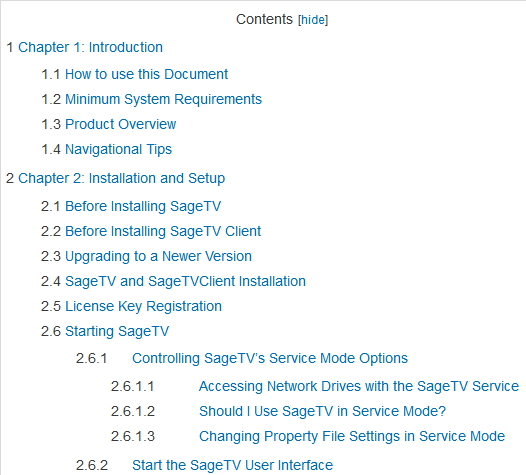This screenshot has height=475, width=526.
Task: Open Controlling SageTV's Service Mode Options
Action: tap(270, 358)
